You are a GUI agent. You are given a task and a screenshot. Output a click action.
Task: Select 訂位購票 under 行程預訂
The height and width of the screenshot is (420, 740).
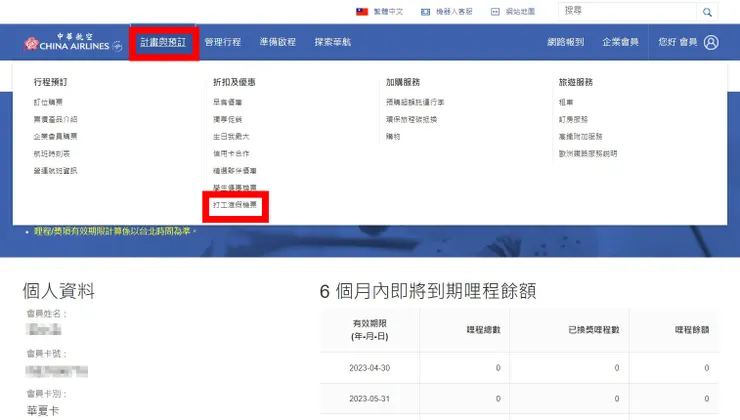point(48,102)
